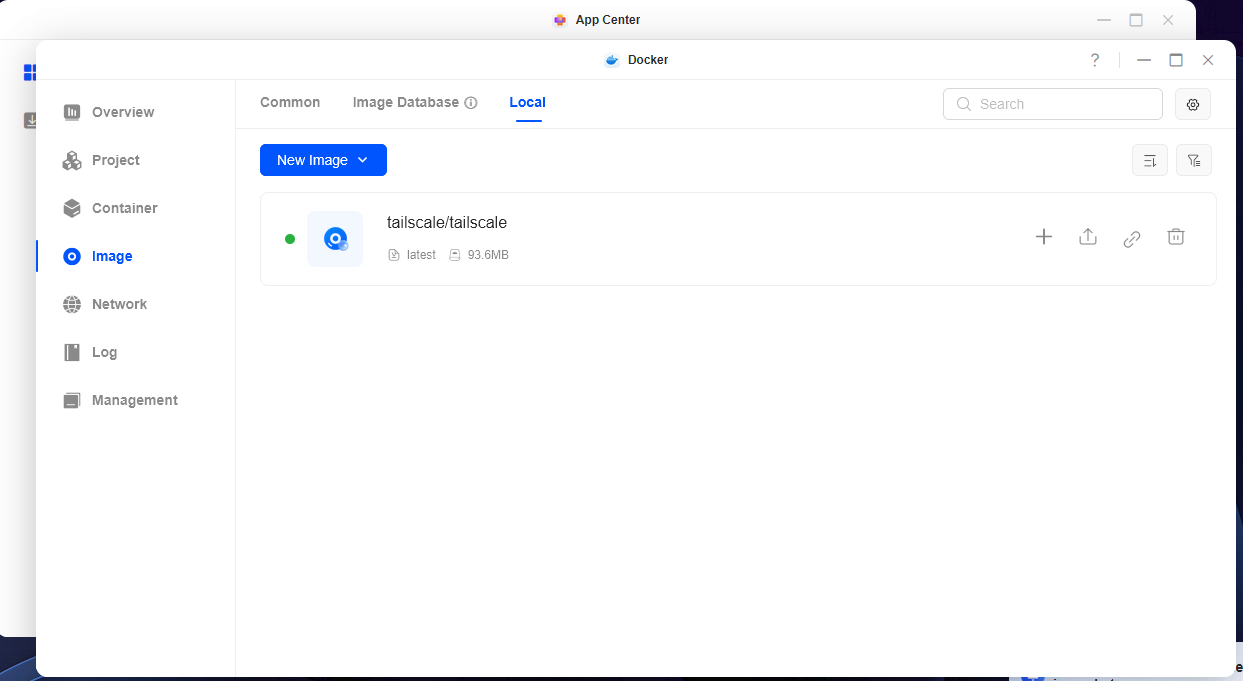This screenshot has width=1243, height=681.
Task: Focus the image Search field
Action: 1053,104
